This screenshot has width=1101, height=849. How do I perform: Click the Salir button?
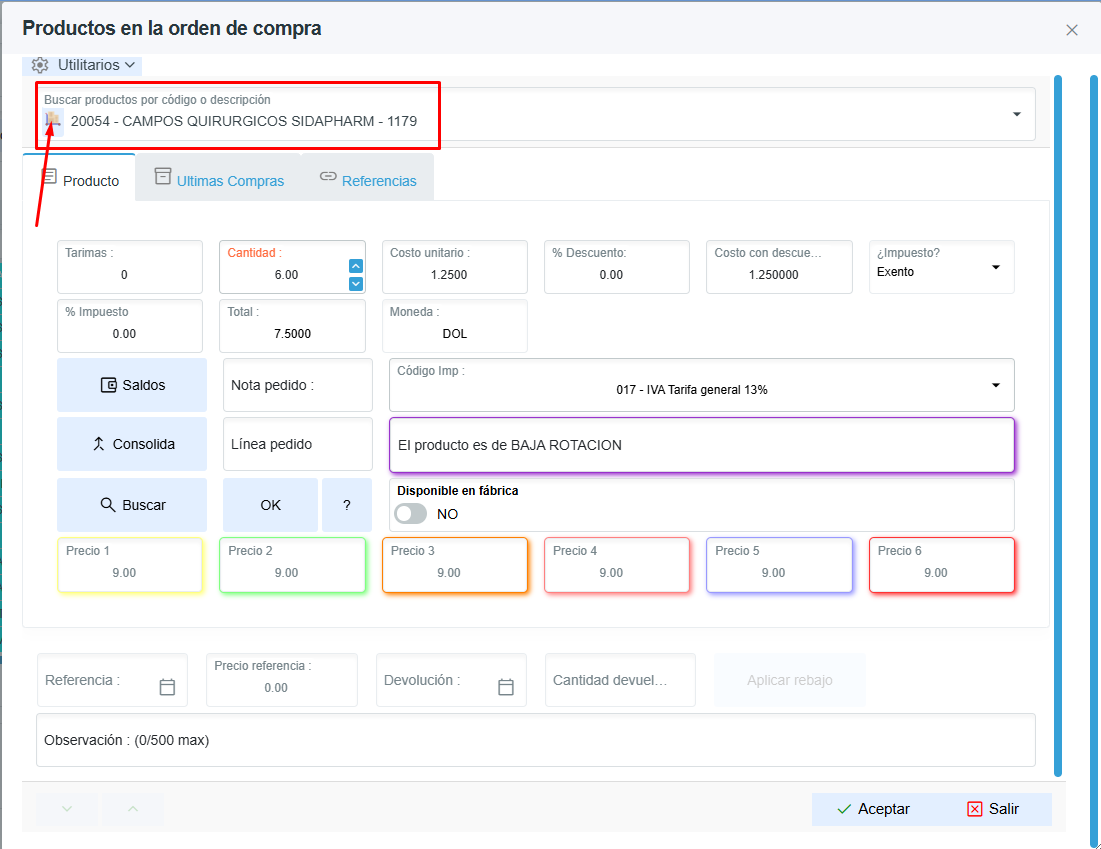click(x=993, y=809)
